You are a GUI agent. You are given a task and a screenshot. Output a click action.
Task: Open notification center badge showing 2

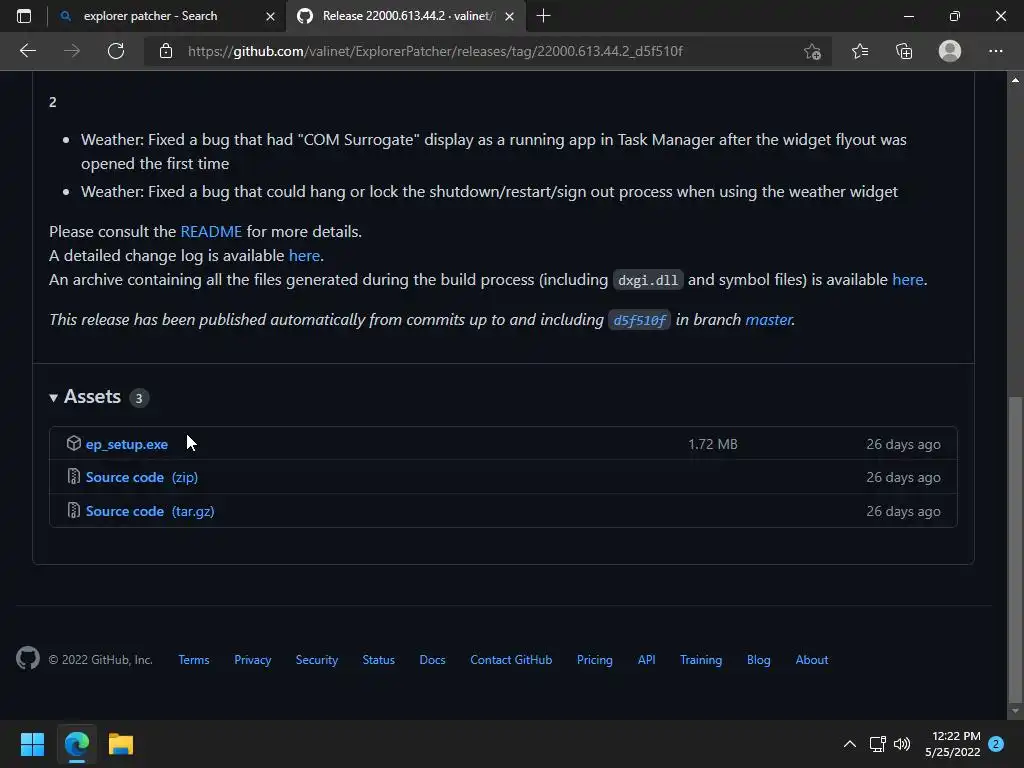996,744
